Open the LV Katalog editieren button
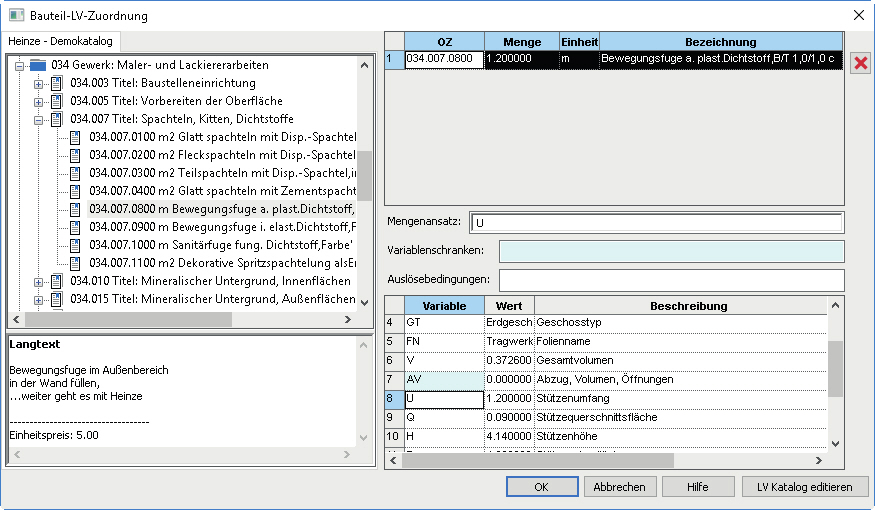This screenshot has width=875, height=510. pos(805,487)
